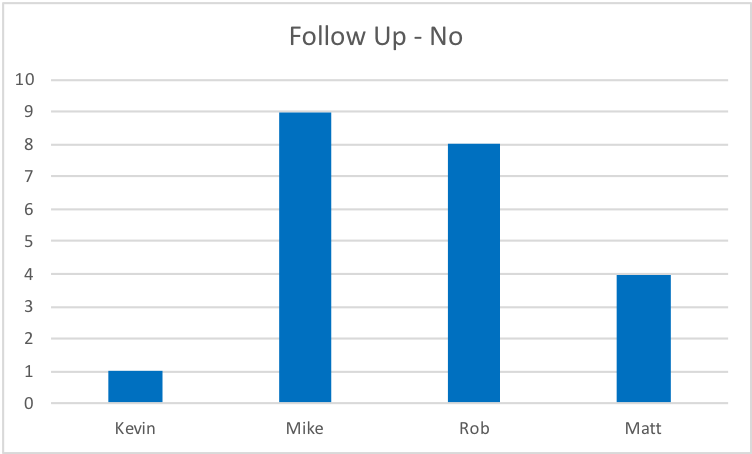752x454 pixels.
Task: Click the axis label 6
Action: pos(31,209)
